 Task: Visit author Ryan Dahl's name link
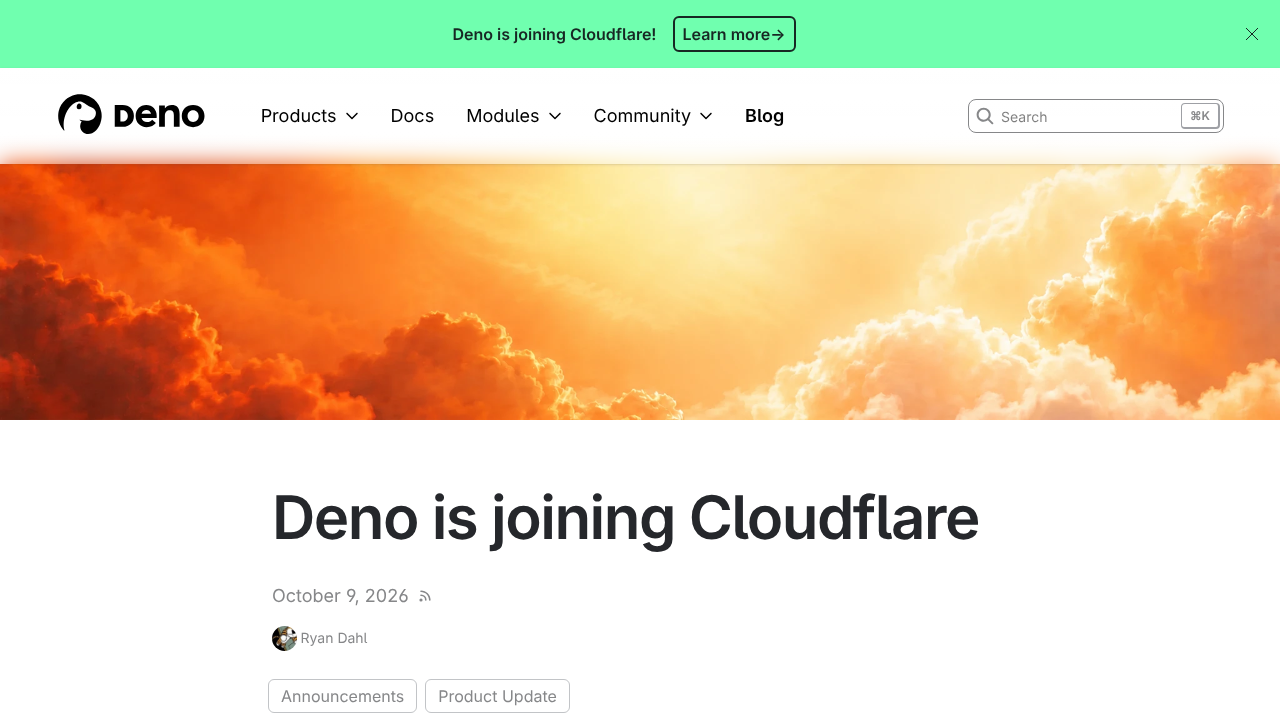click(x=334, y=638)
